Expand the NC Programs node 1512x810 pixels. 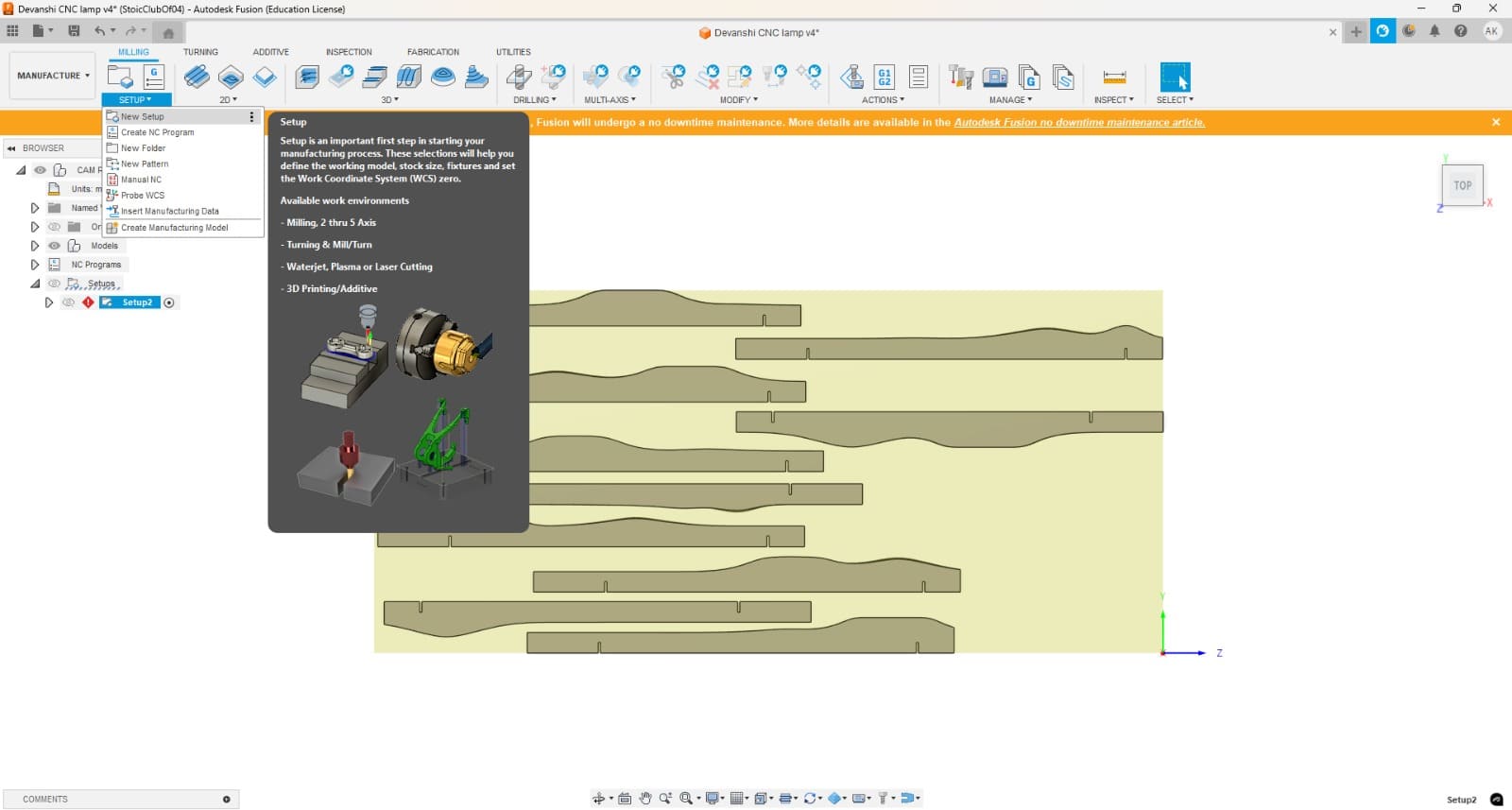[35, 265]
